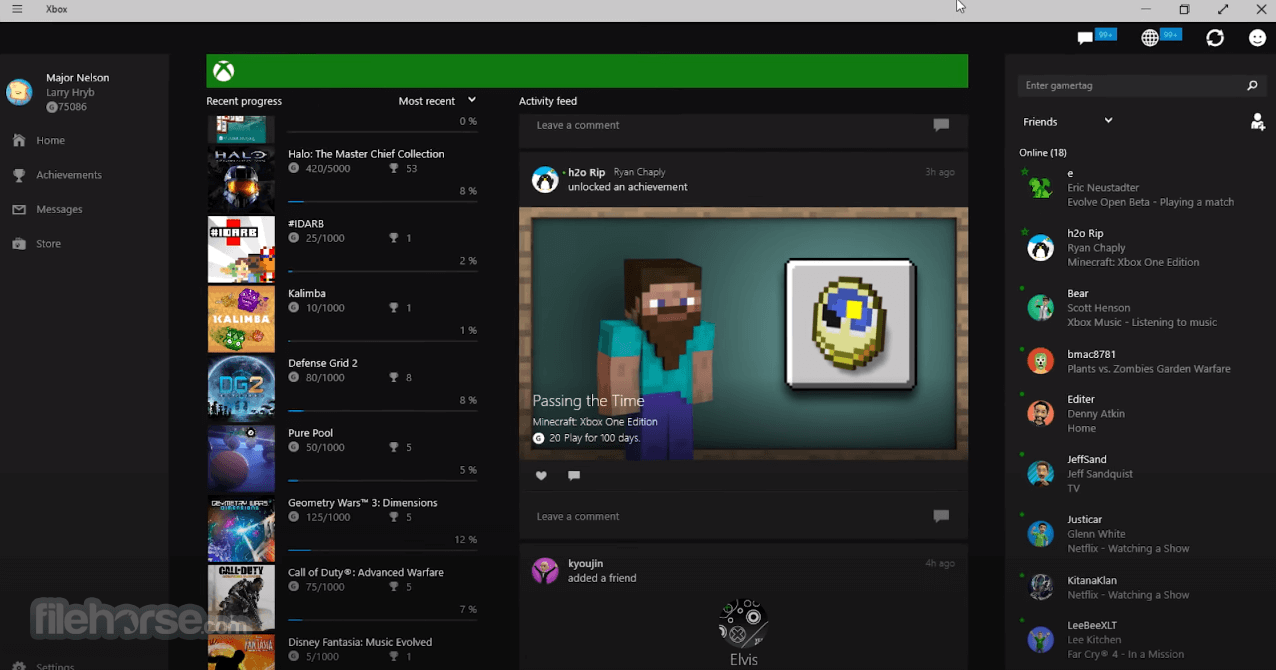Open Settings at the sidebar bottom

(55, 665)
